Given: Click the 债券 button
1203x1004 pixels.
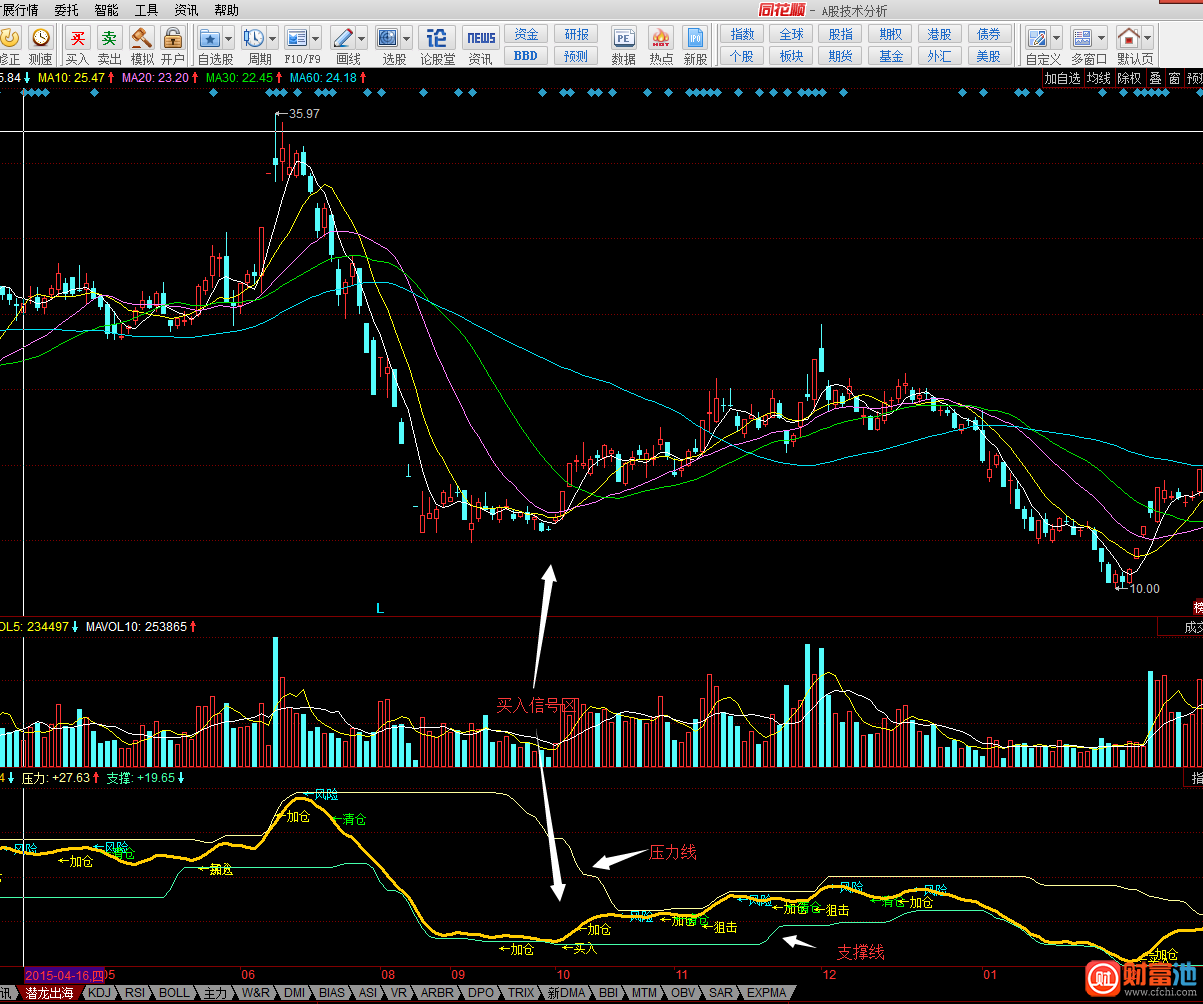Looking at the screenshot, I should 989,34.
